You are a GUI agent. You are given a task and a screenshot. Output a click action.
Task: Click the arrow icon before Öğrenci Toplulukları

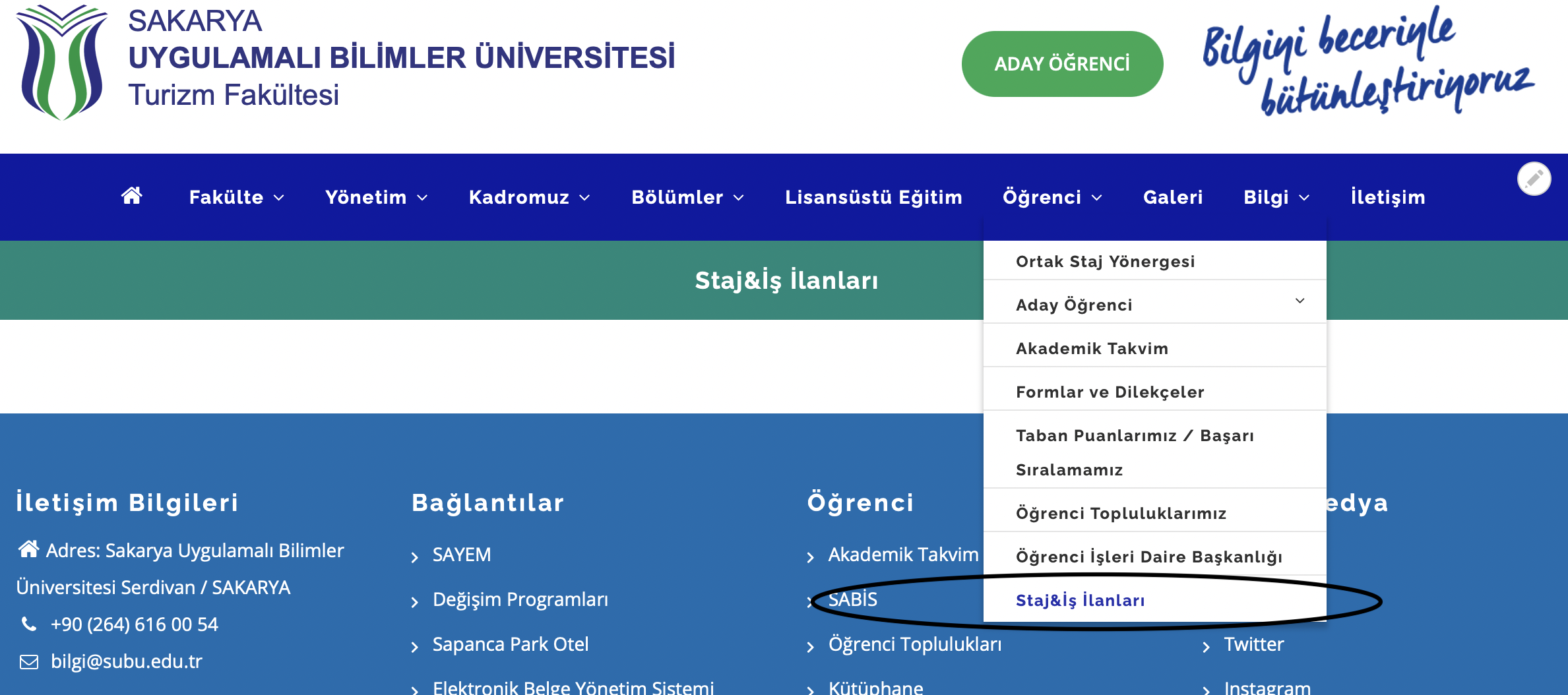811,648
